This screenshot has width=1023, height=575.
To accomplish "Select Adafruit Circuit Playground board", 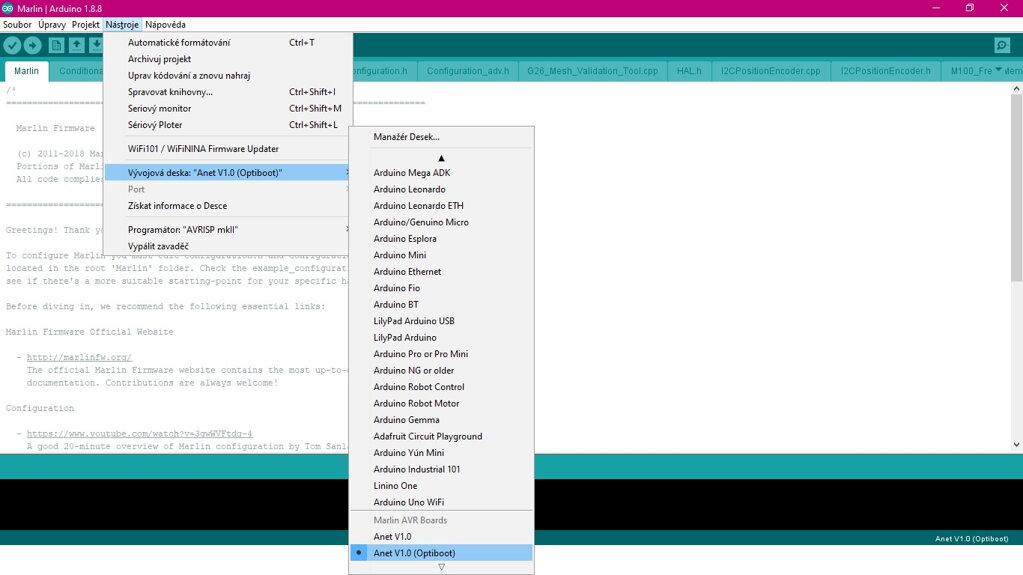I will (441, 437).
